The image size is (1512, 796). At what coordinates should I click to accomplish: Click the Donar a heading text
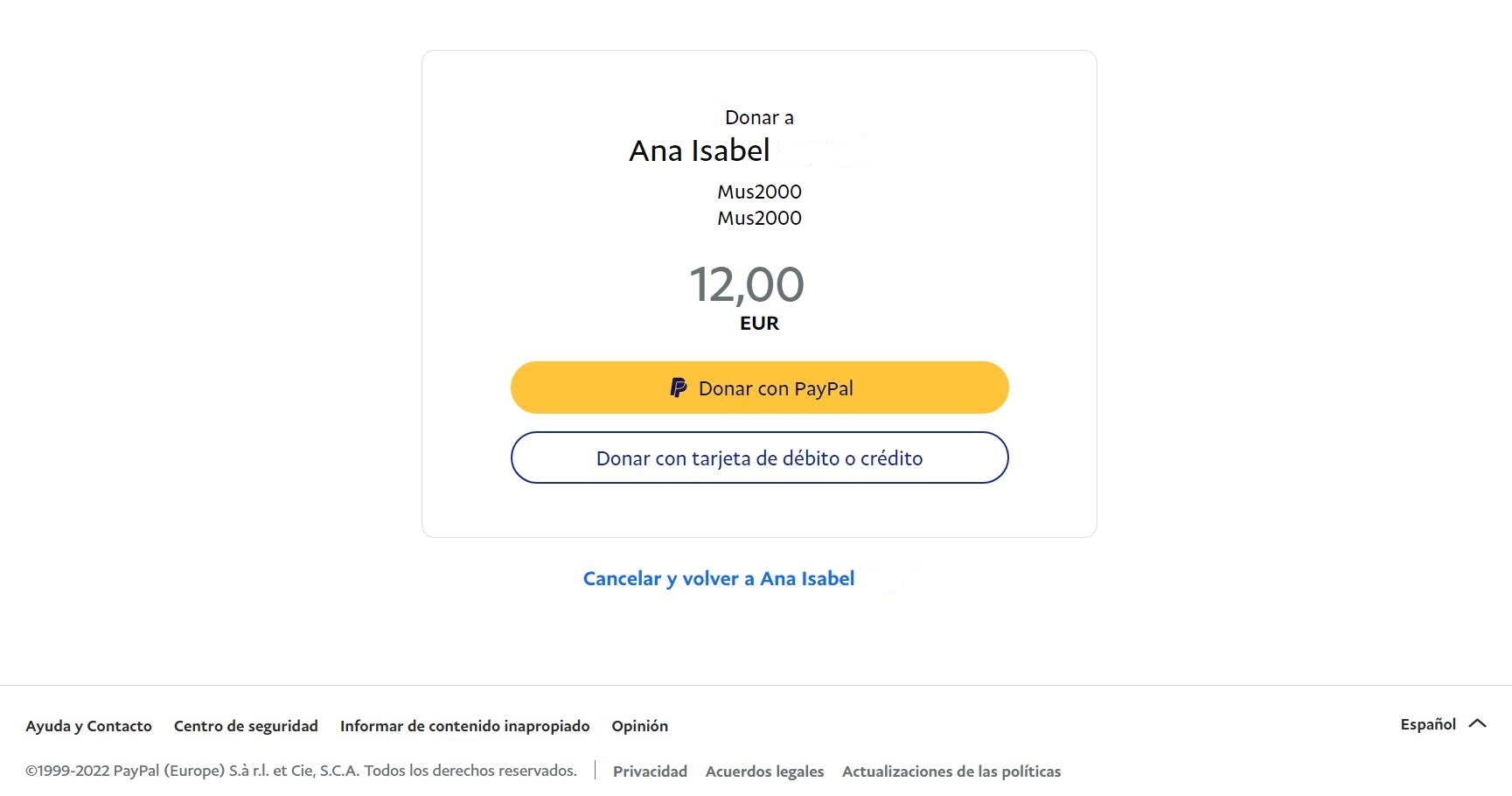click(x=759, y=117)
